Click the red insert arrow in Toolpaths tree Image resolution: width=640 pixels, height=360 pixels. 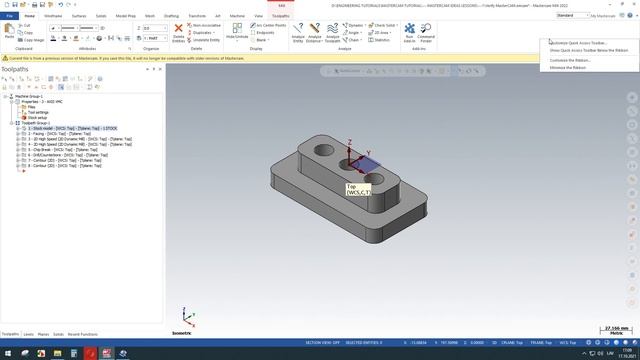point(24,171)
